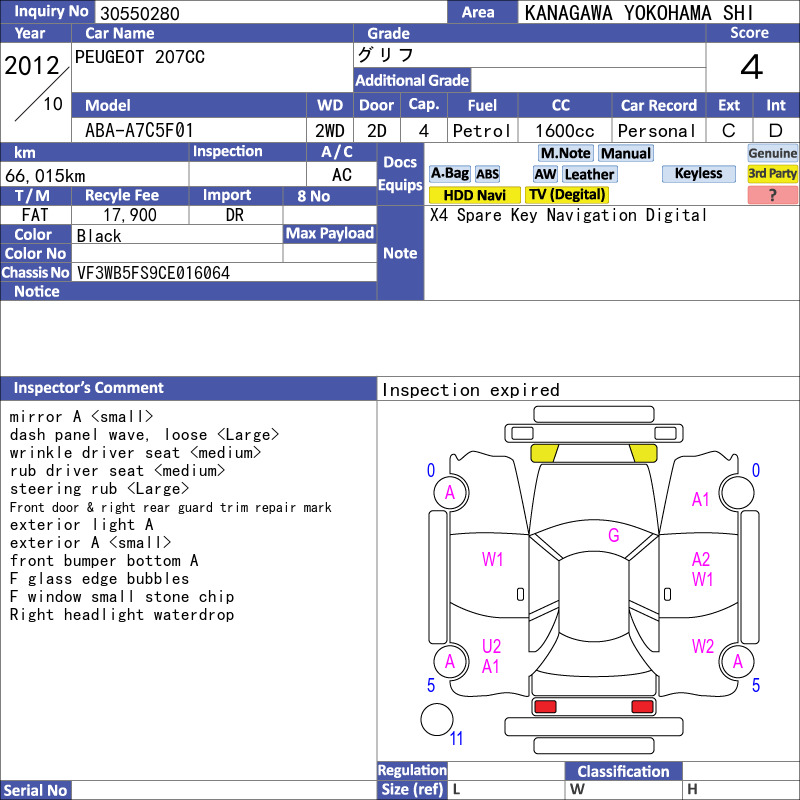Click the G mark on windshield diagram
Viewport: 800px width, 800px height.
point(613,535)
